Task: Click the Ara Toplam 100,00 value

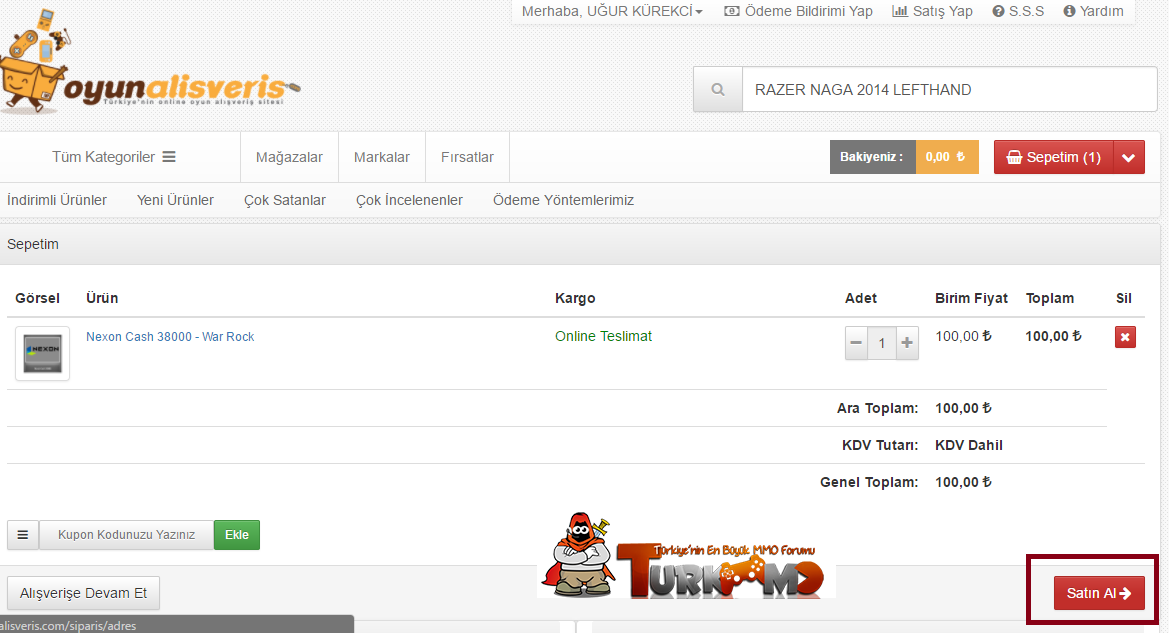Action: tap(963, 408)
